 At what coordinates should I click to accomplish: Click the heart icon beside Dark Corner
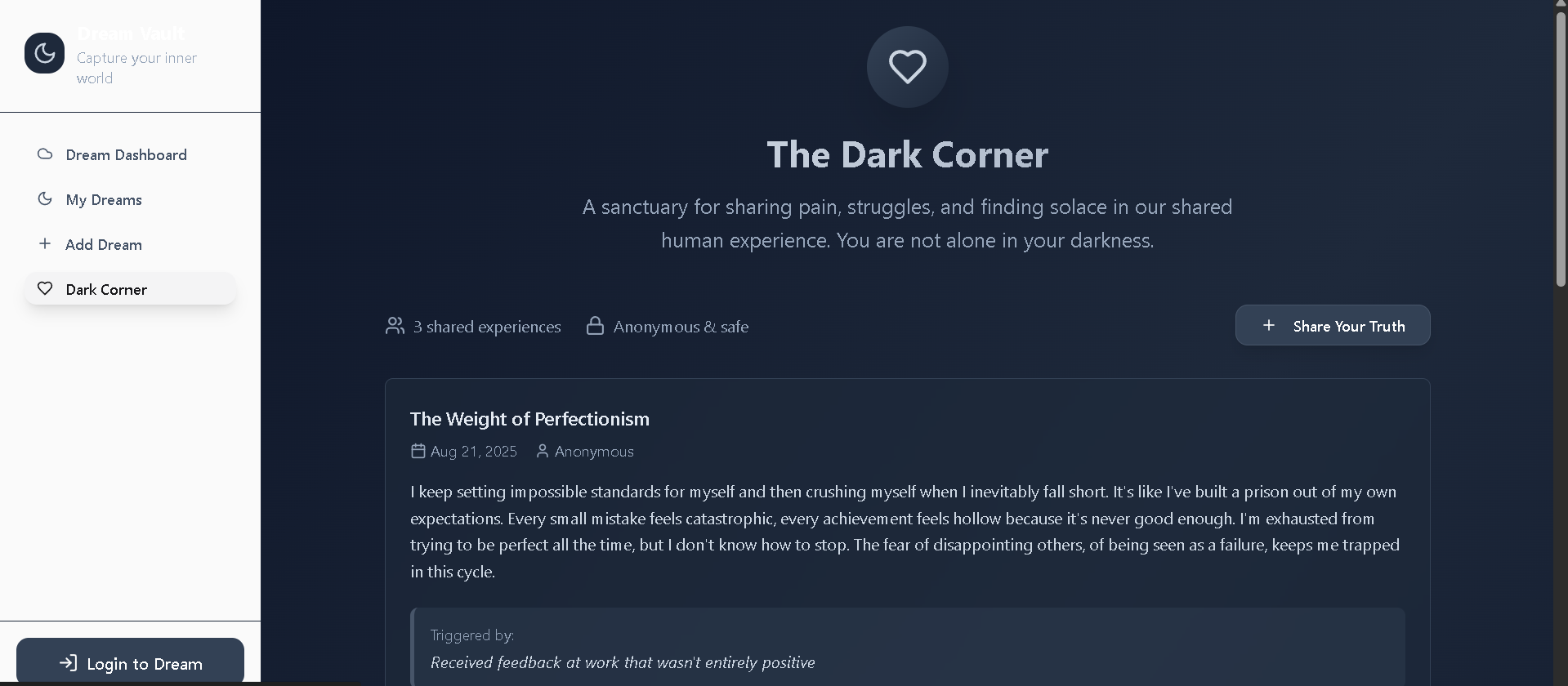point(45,289)
